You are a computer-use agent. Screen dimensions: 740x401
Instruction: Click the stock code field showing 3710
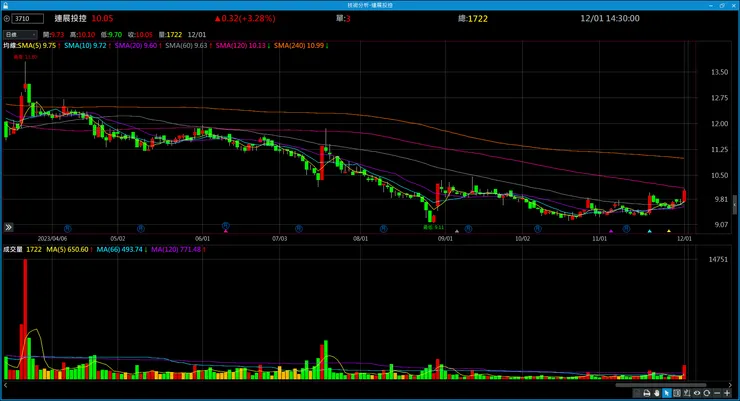(x=28, y=19)
